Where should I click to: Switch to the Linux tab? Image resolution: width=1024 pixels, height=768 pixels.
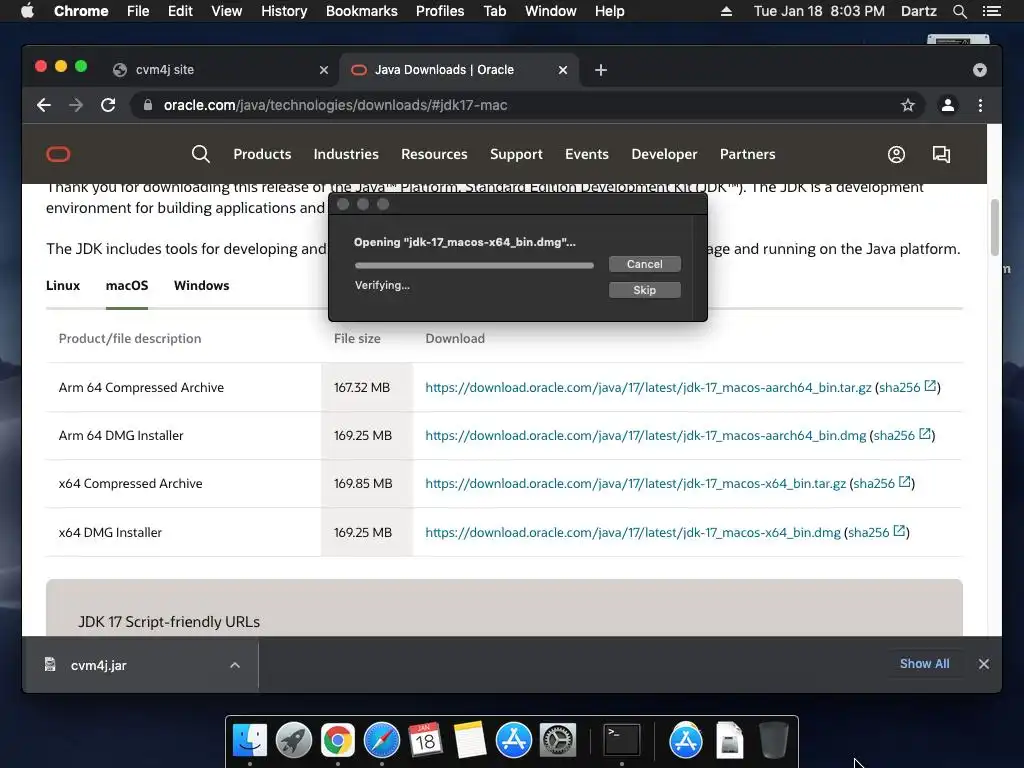pyautogui.click(x=63, y=285)
